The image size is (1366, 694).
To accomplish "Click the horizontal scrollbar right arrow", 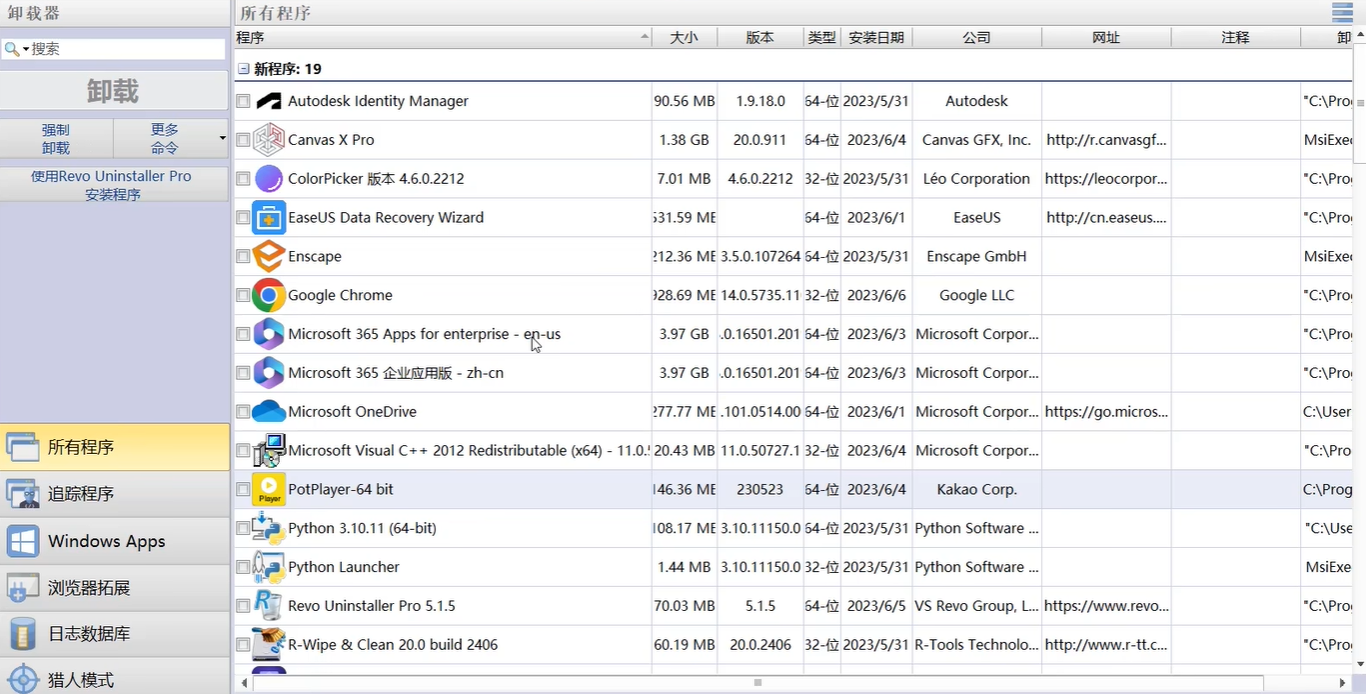I will coord(1342,683).
